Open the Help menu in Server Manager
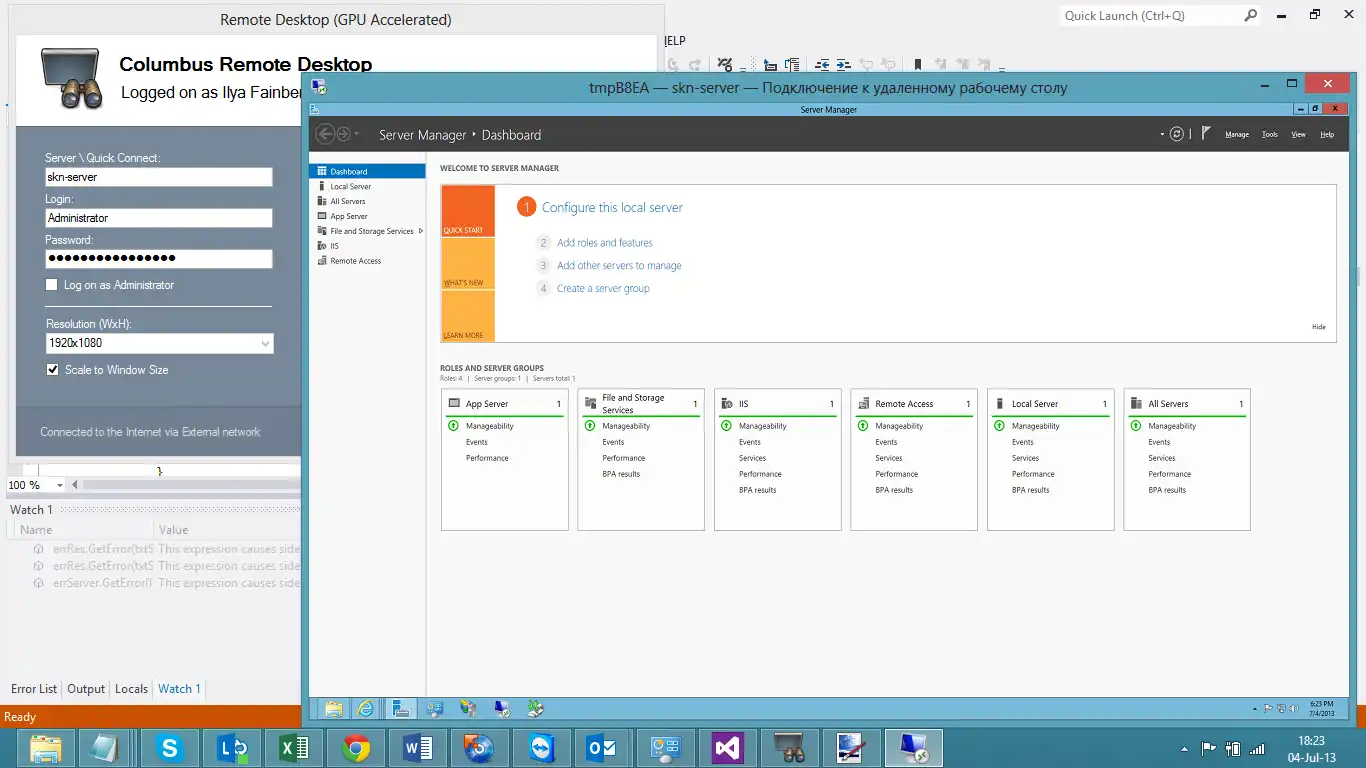This screenshot has height=768, width=1366. 1327,134
